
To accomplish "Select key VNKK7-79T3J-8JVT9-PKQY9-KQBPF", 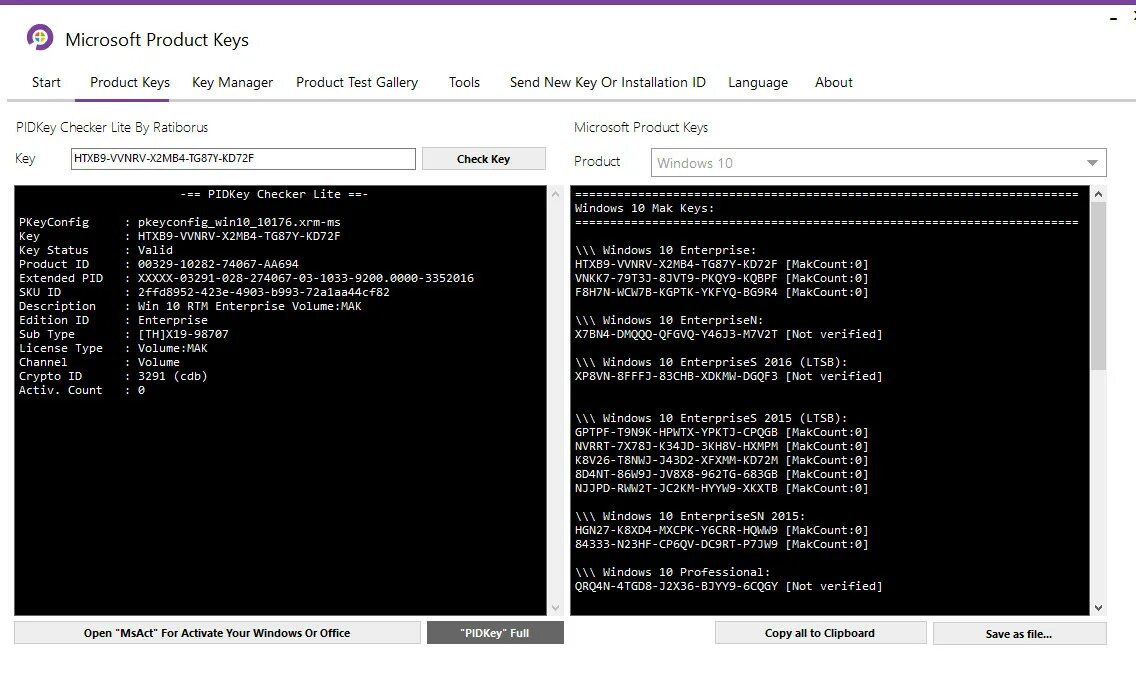I will click(676, 278).
